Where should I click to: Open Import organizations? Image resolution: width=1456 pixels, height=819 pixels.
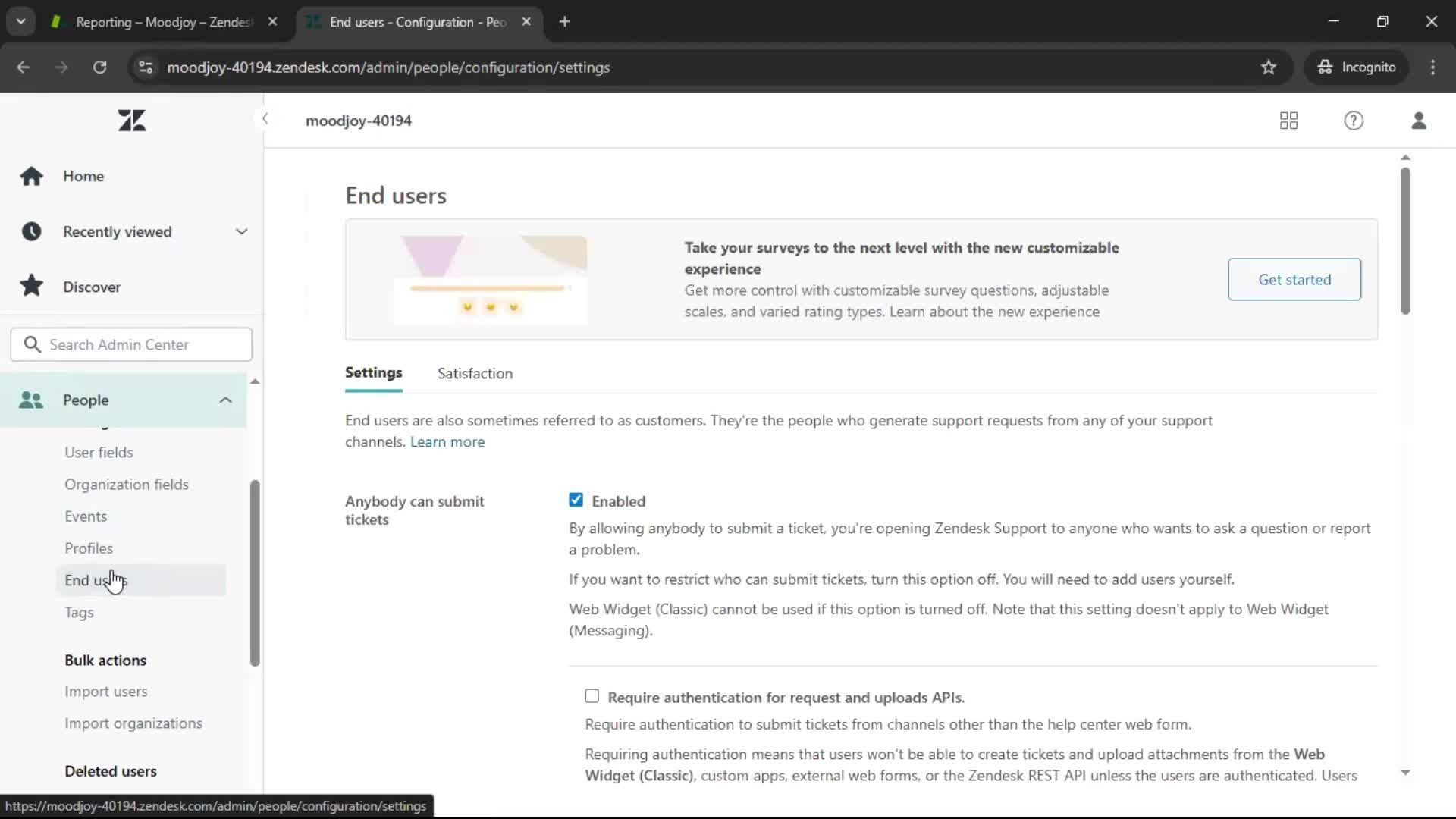click(133, 723)
